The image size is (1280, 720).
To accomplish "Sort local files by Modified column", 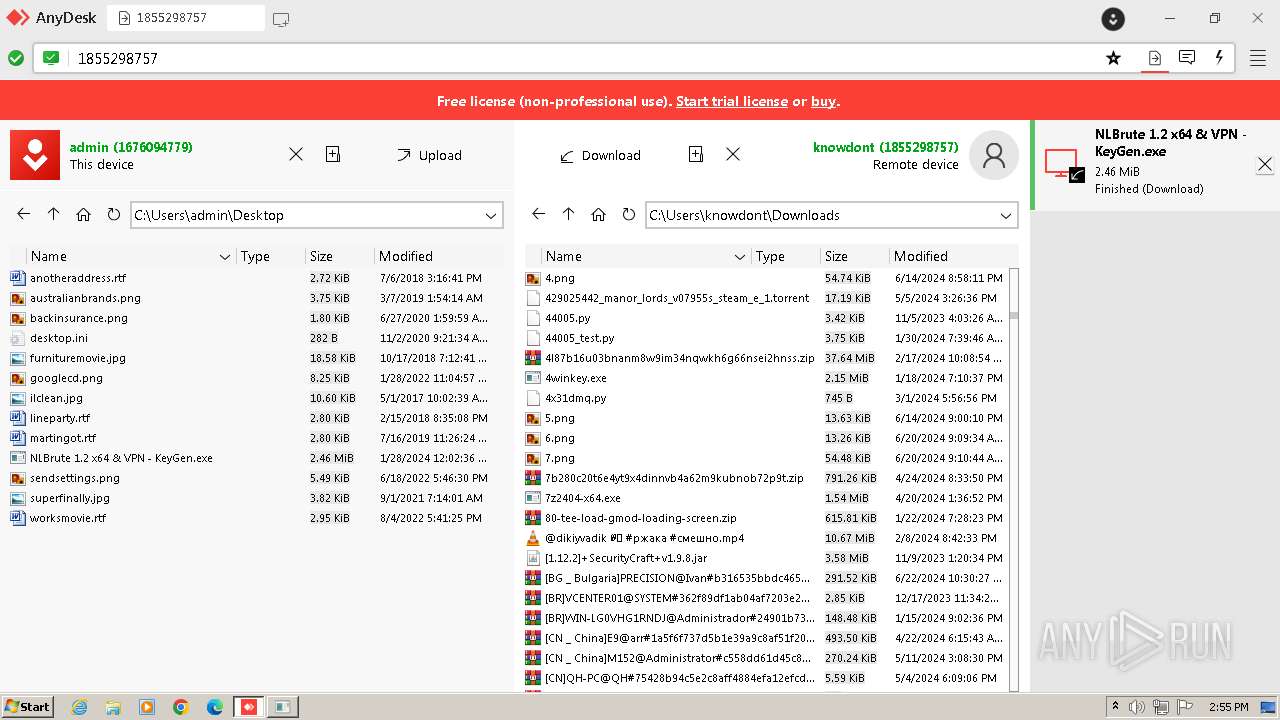I will click(x=439, y=257).
